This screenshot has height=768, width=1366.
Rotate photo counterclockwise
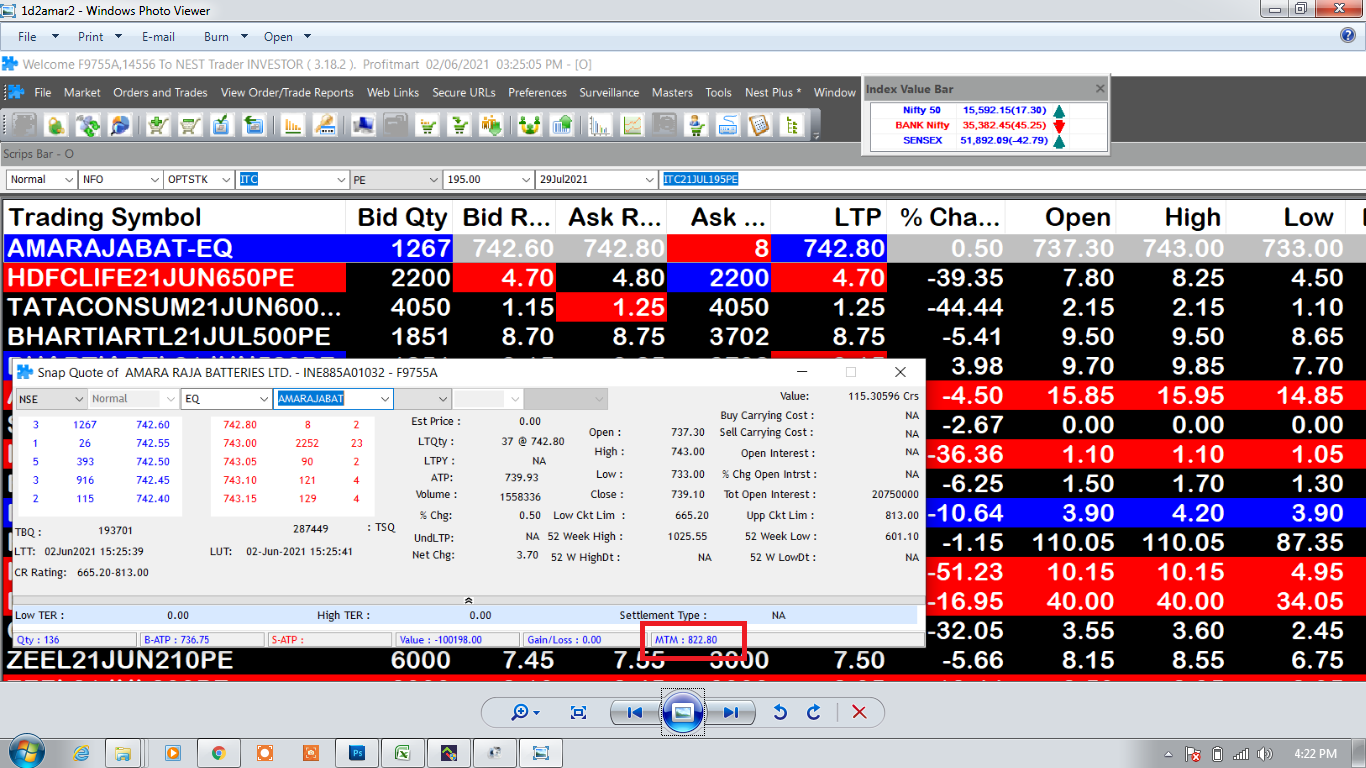781,712
